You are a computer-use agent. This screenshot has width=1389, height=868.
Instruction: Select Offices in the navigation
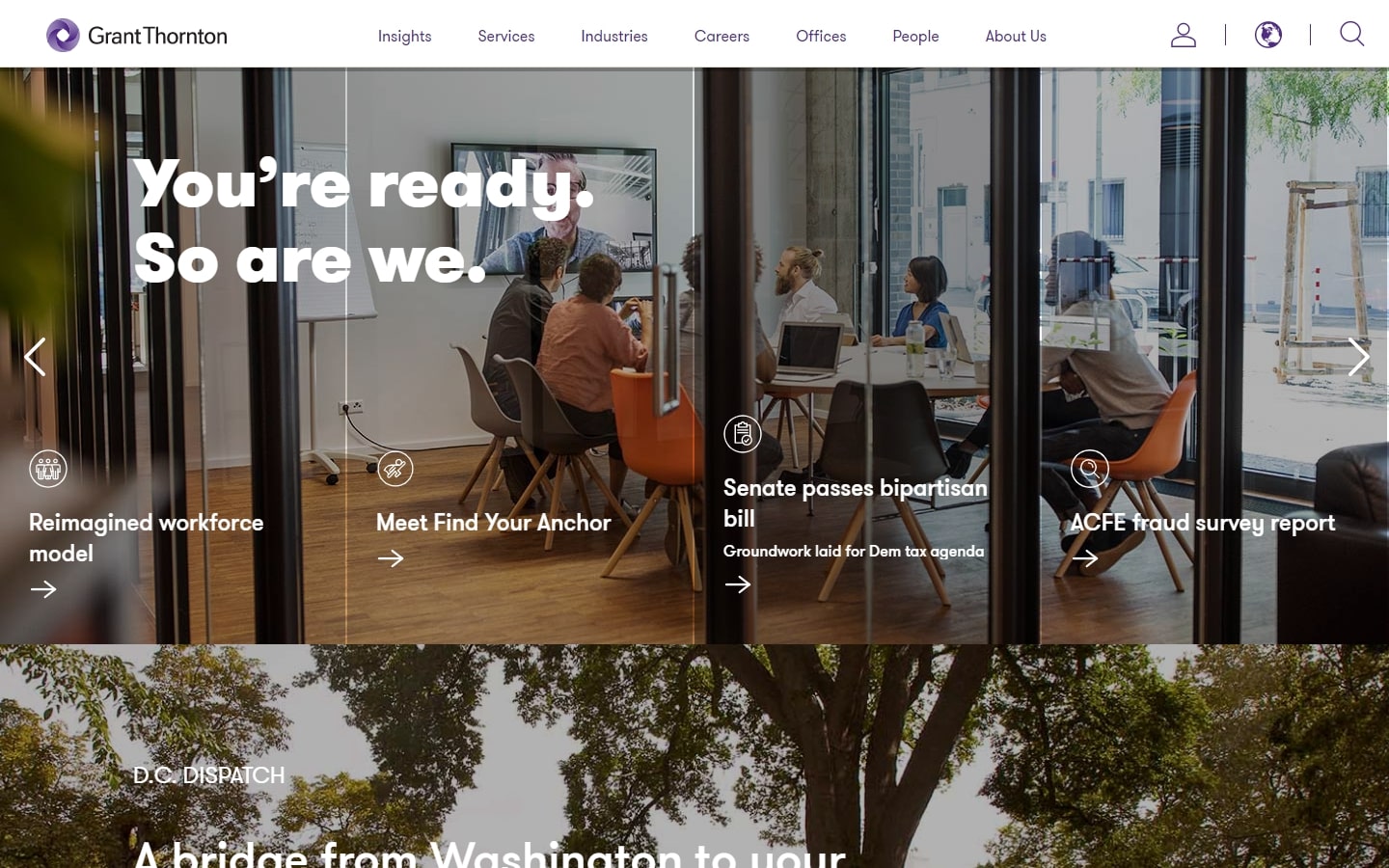tap(821, 36)
